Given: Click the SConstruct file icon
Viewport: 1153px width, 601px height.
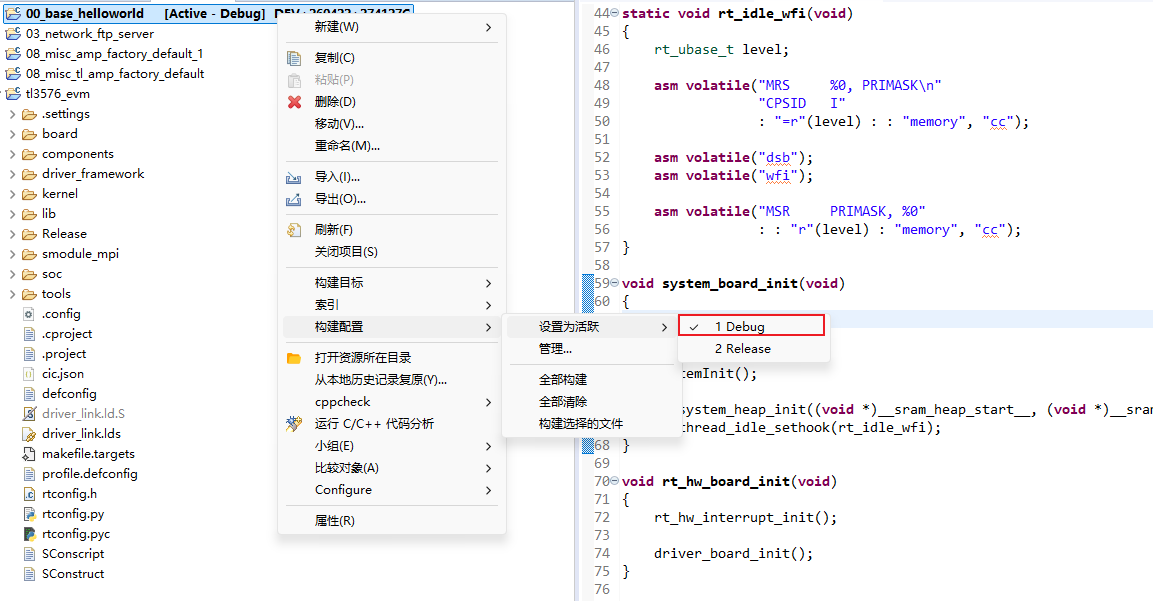Looking at the screenshot, I should tap(29, 574).
